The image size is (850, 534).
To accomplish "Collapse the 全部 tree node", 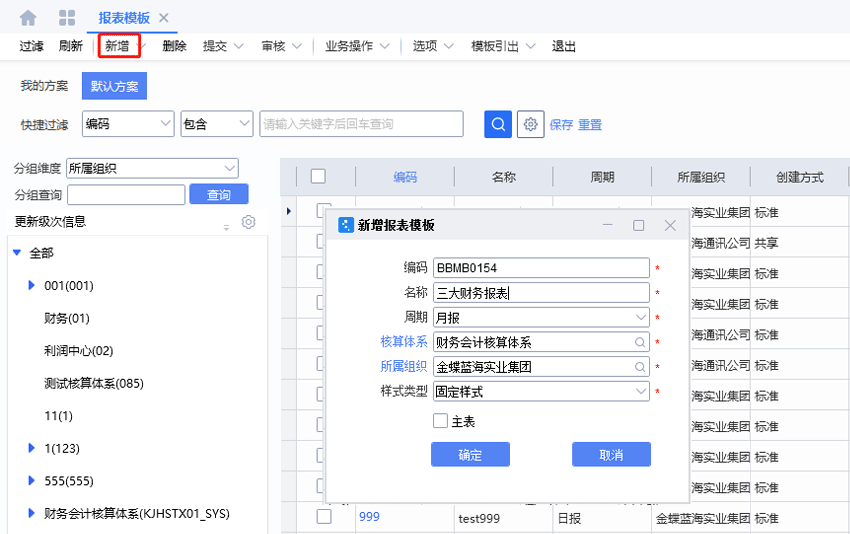I will (17, 253).
